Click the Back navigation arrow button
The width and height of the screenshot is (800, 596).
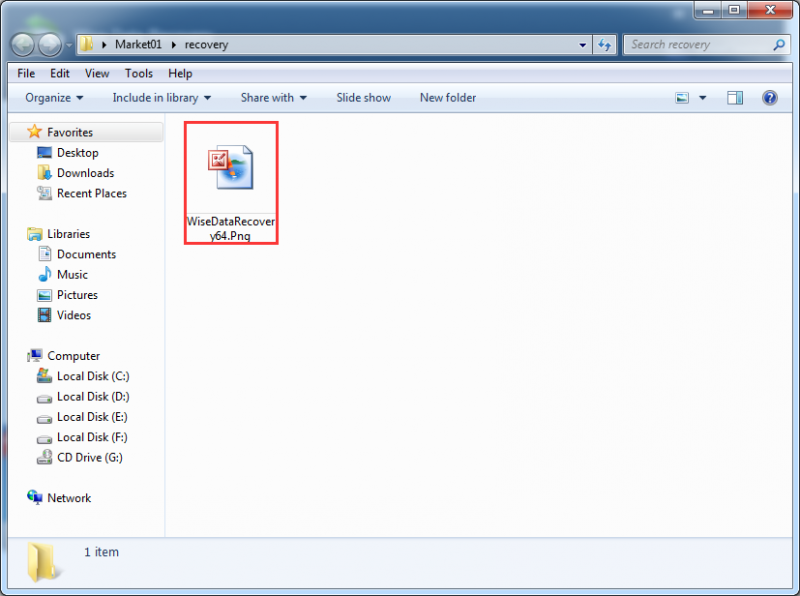[22, 45]
